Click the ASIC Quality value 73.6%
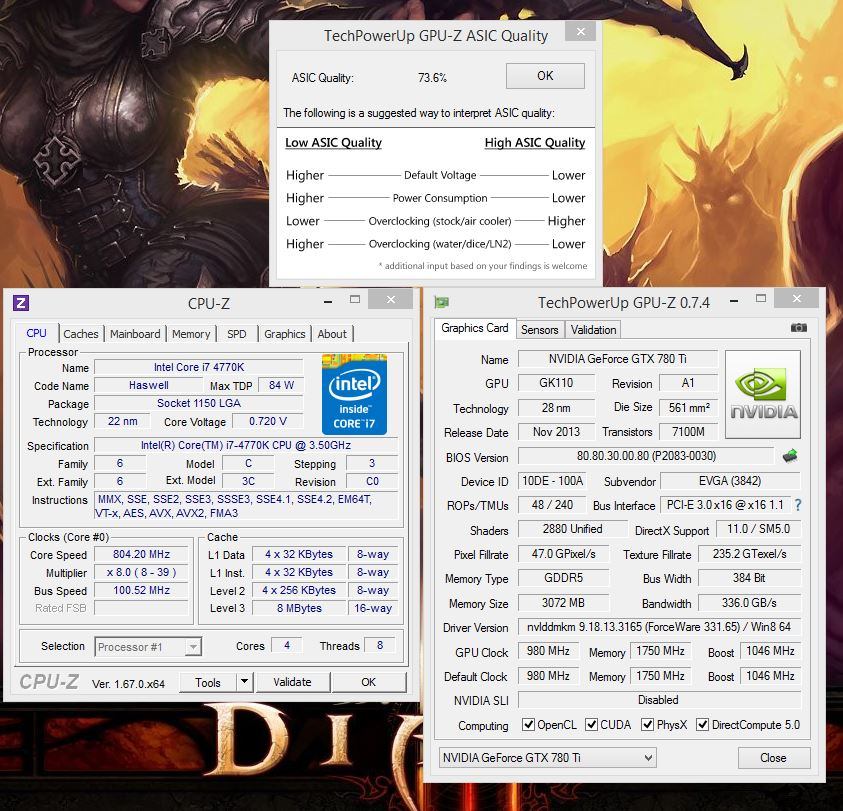Viewport: 843px width, 811px height. (x=432, y=78)
